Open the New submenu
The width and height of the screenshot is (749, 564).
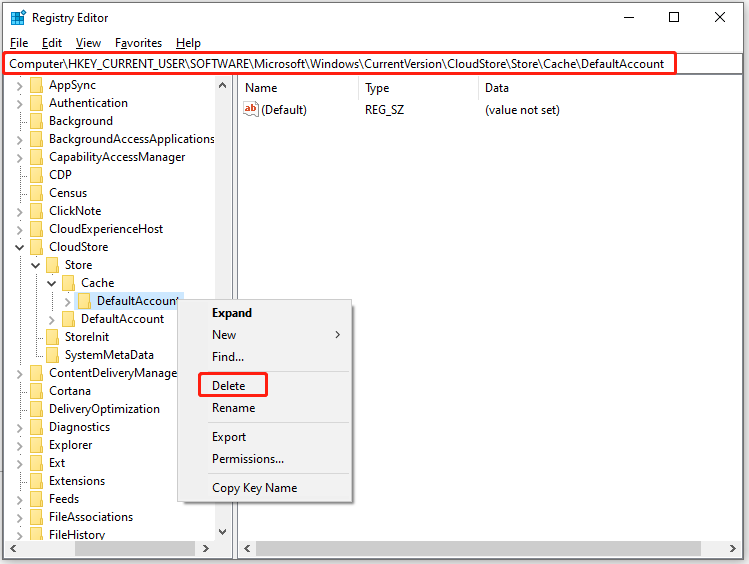265,335
